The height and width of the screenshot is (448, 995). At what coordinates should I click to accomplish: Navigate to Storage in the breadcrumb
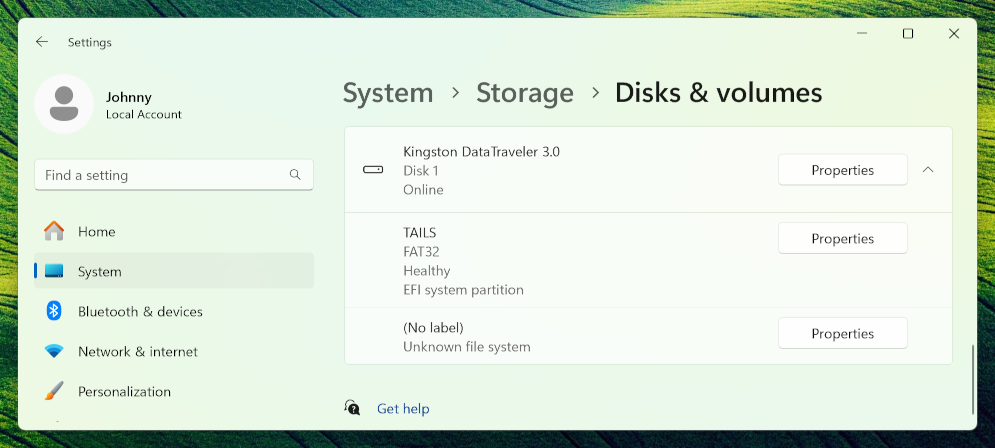tap(525, 93)
